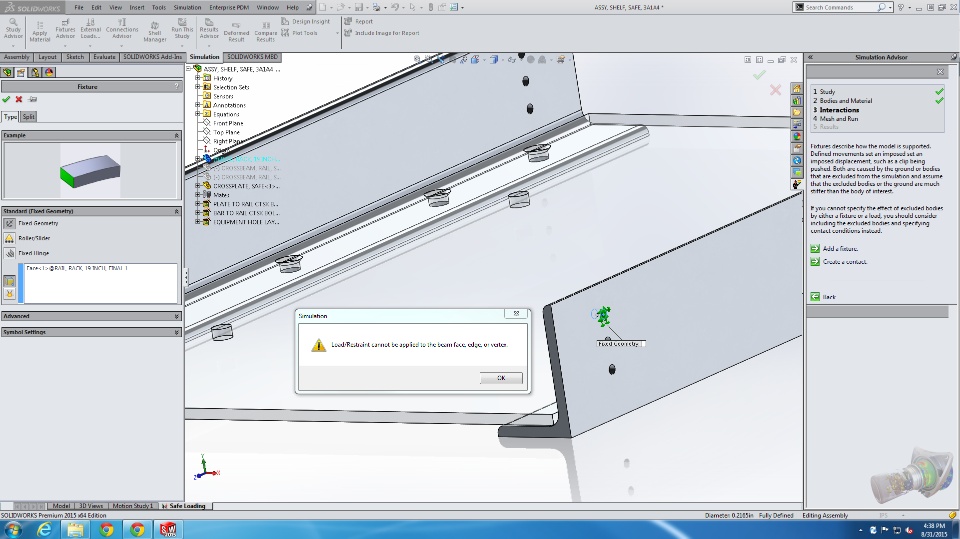
Task: Expand the History tree node
Action: (x=198, y=78)
